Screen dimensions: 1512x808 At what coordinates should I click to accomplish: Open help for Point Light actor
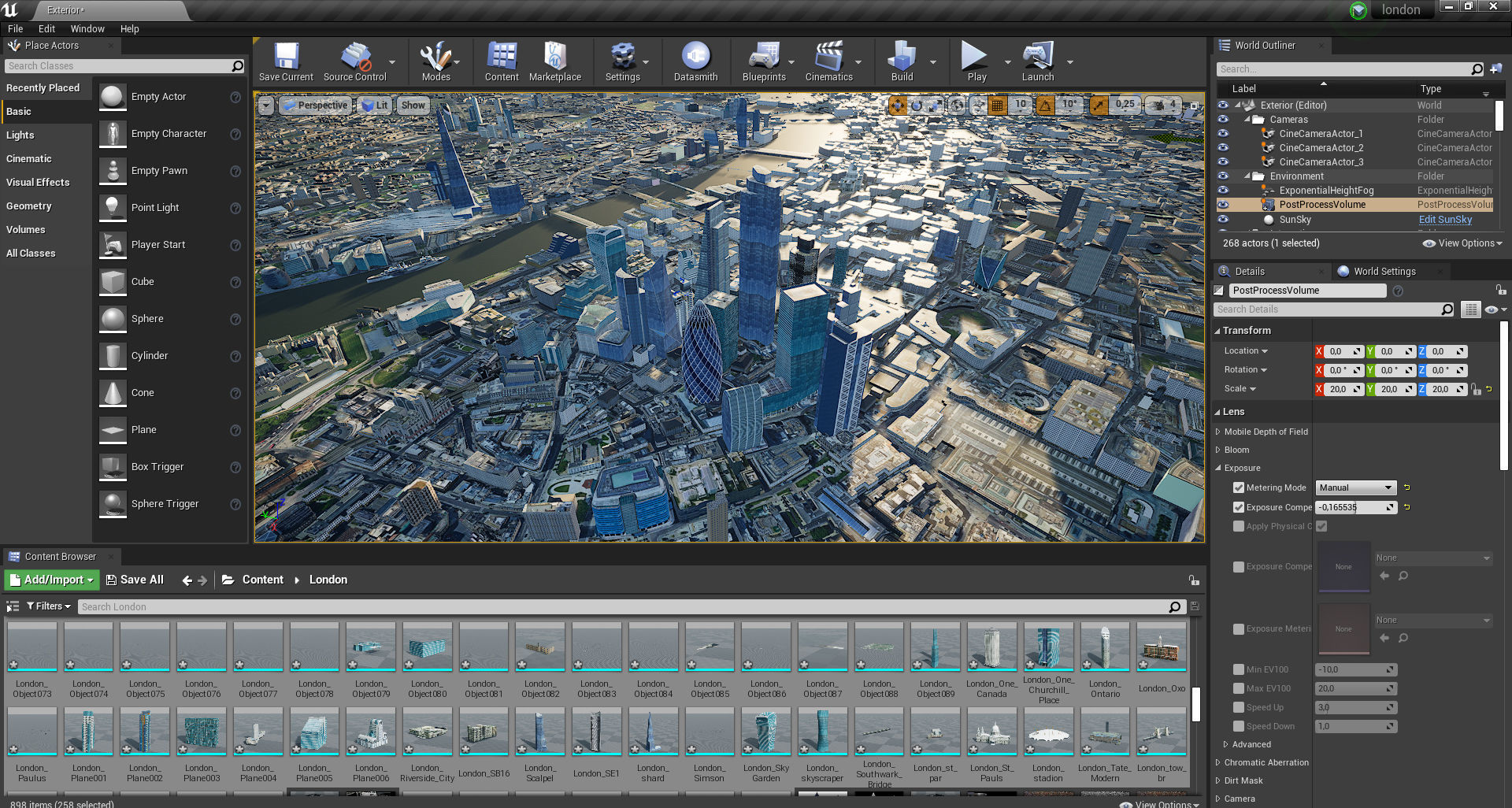click(235, 208)
